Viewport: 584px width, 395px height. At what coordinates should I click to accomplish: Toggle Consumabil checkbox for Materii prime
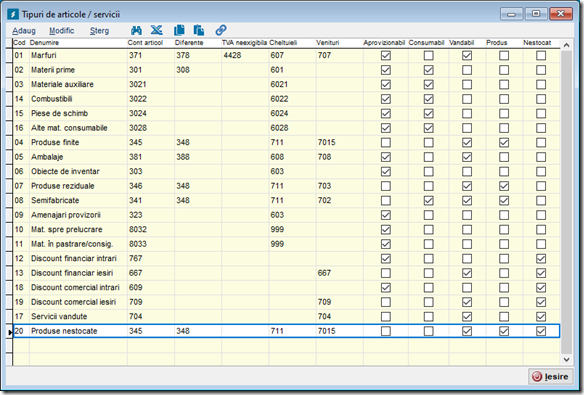point(429,70)
